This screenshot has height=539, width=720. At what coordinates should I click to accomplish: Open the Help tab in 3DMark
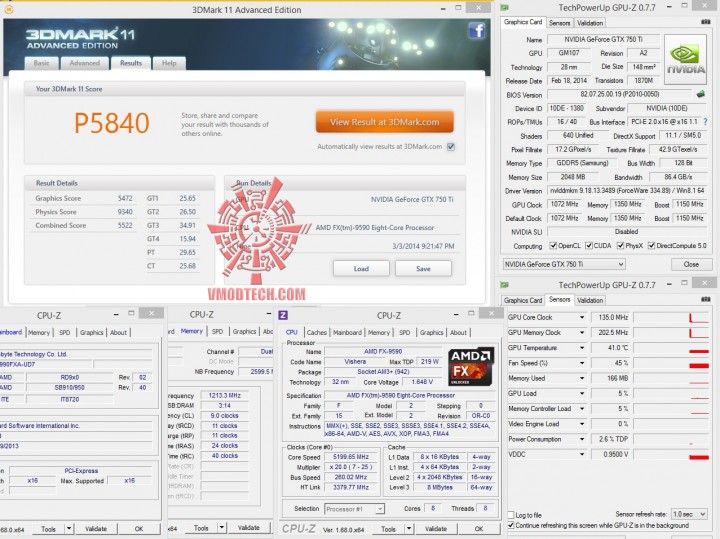[x=169, y=63]
